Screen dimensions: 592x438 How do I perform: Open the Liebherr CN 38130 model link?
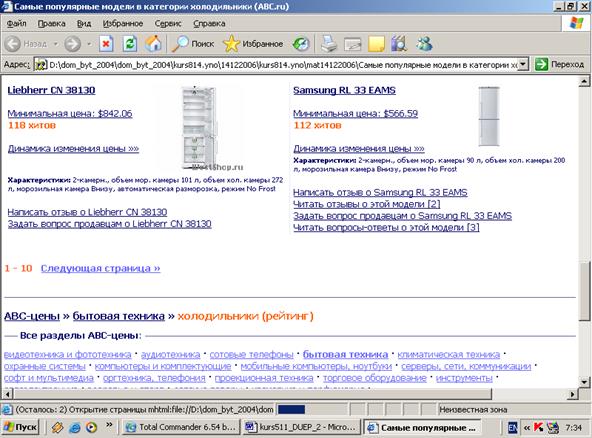51,90
